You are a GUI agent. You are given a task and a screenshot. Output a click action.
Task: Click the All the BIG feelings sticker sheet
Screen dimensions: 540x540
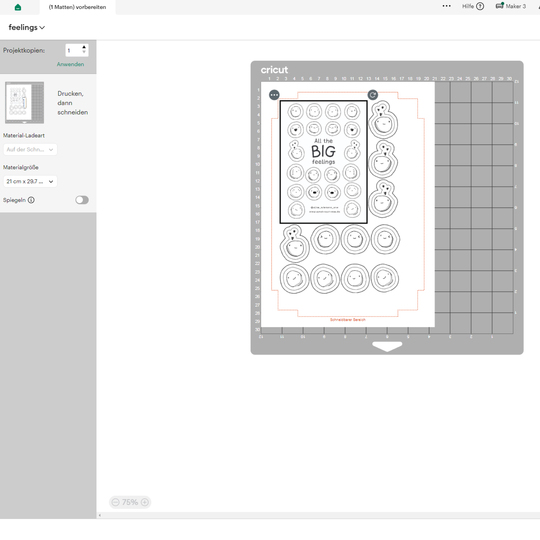tap(324, 162)
